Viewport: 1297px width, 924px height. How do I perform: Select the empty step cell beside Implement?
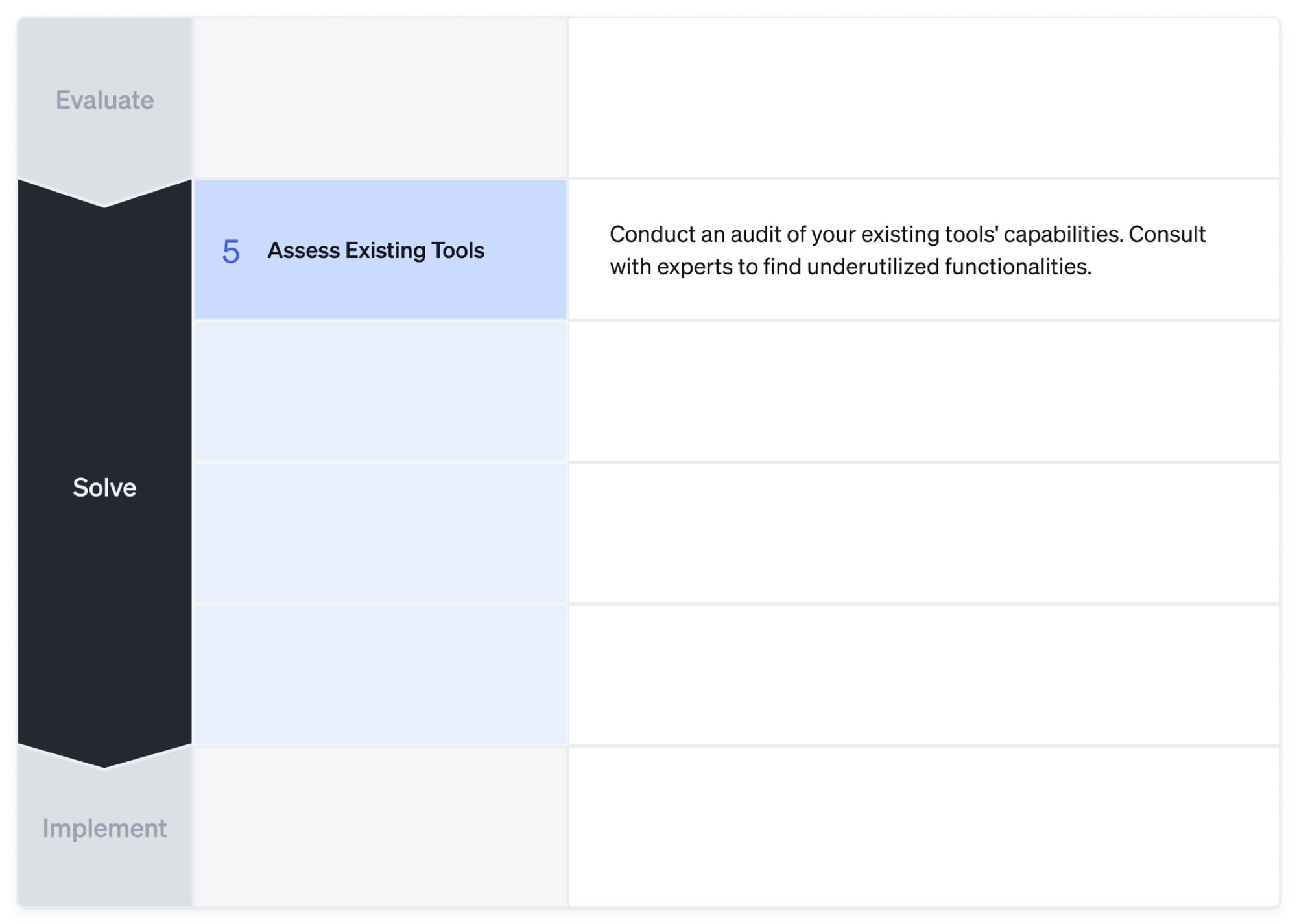(x=381, y=827)
